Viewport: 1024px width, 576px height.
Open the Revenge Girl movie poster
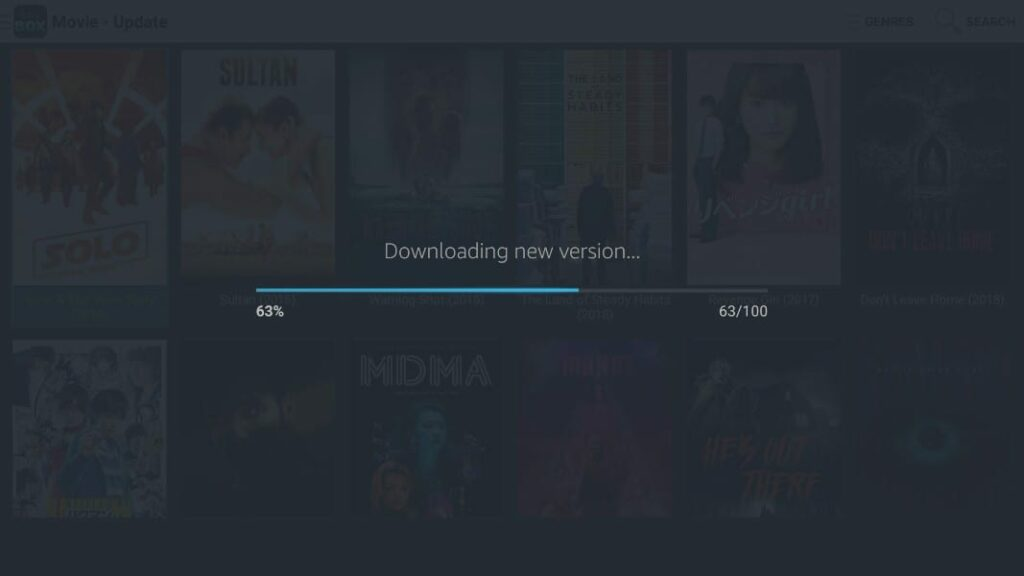point(763,167)
